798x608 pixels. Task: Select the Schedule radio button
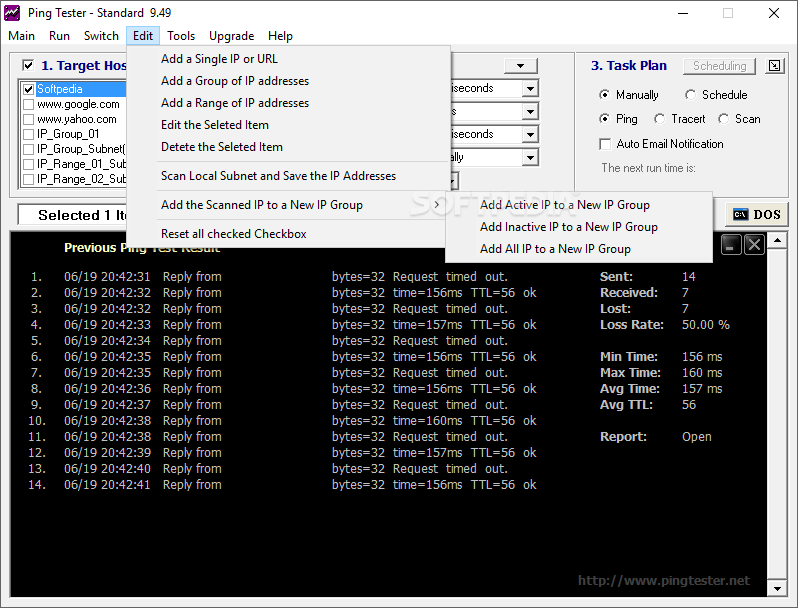pyautogui.click(x=690, y=95)
